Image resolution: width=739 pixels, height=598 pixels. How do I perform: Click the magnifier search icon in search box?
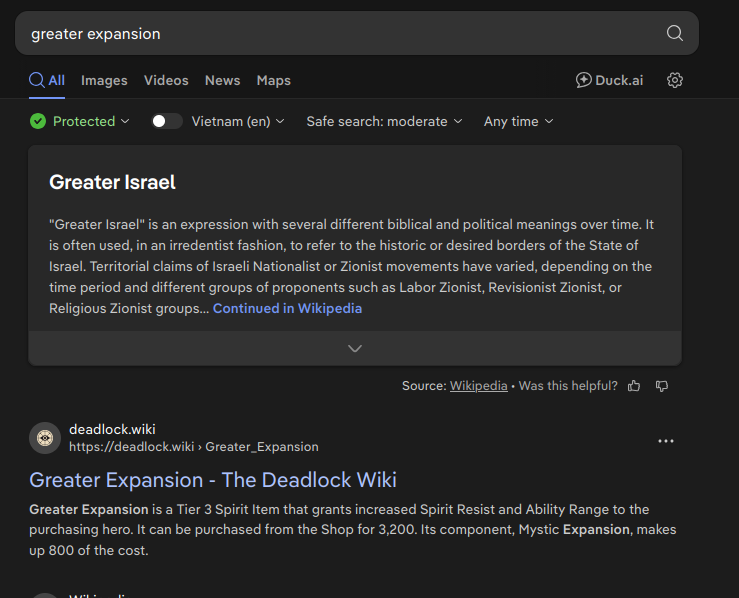click(674, 33)
